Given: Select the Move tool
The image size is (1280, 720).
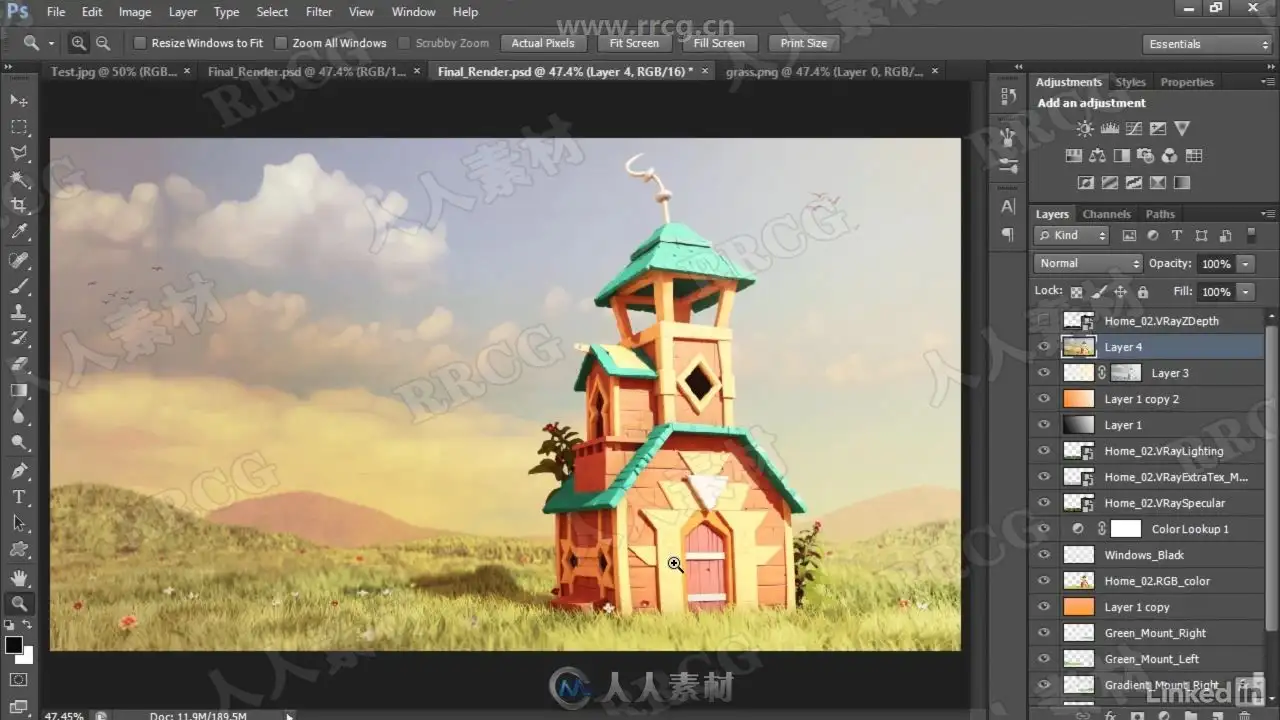Looking at the screenshot, I should 19,101.
